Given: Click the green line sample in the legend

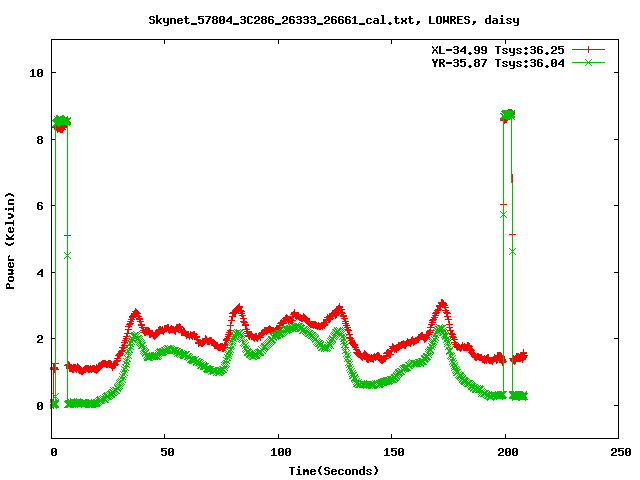Looking at the screenshot, I should pyautogui.click(x=588, y=62).
